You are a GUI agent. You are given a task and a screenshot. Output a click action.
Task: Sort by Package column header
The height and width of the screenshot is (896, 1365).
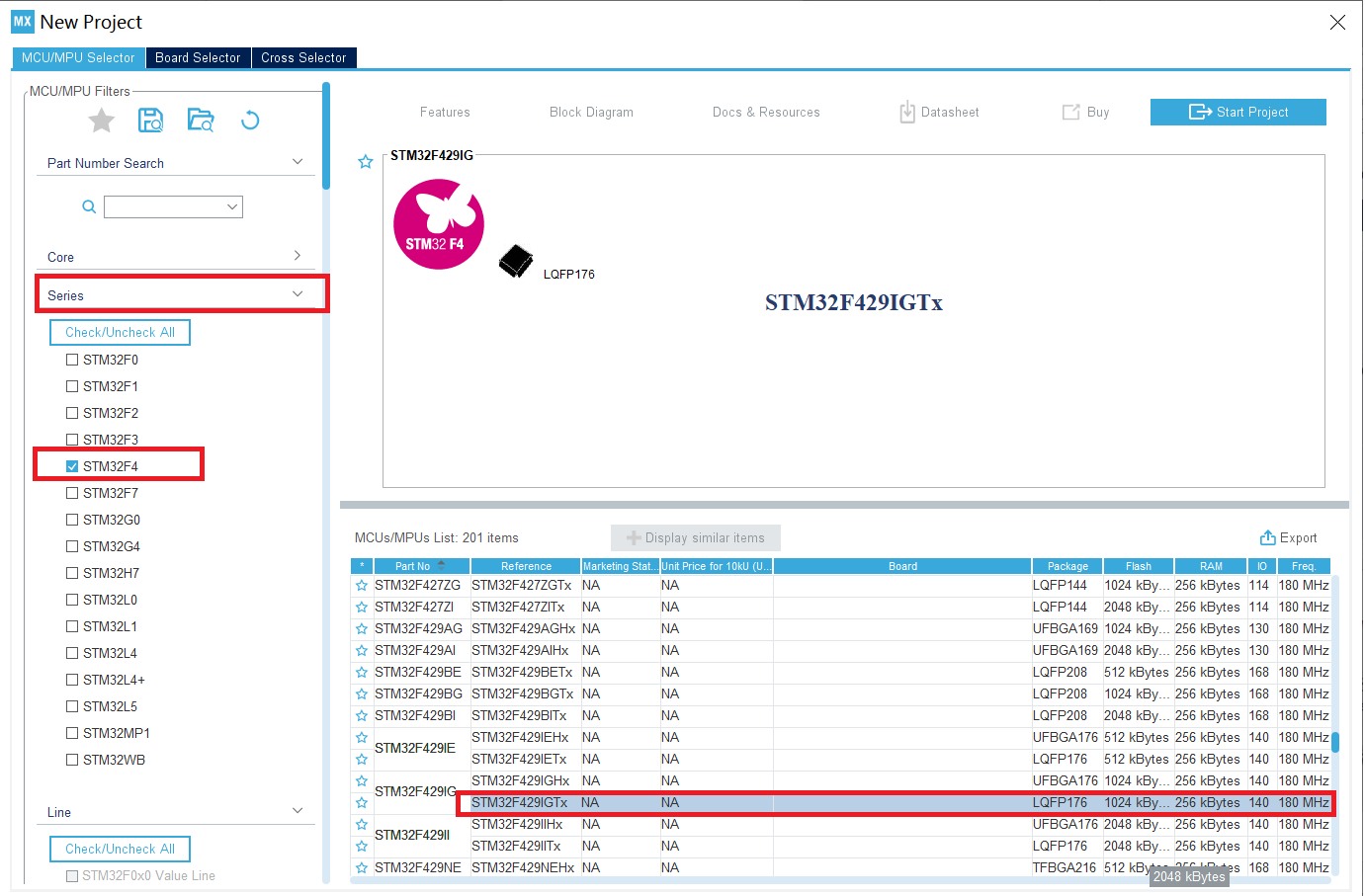click(x=1067, y=566)
